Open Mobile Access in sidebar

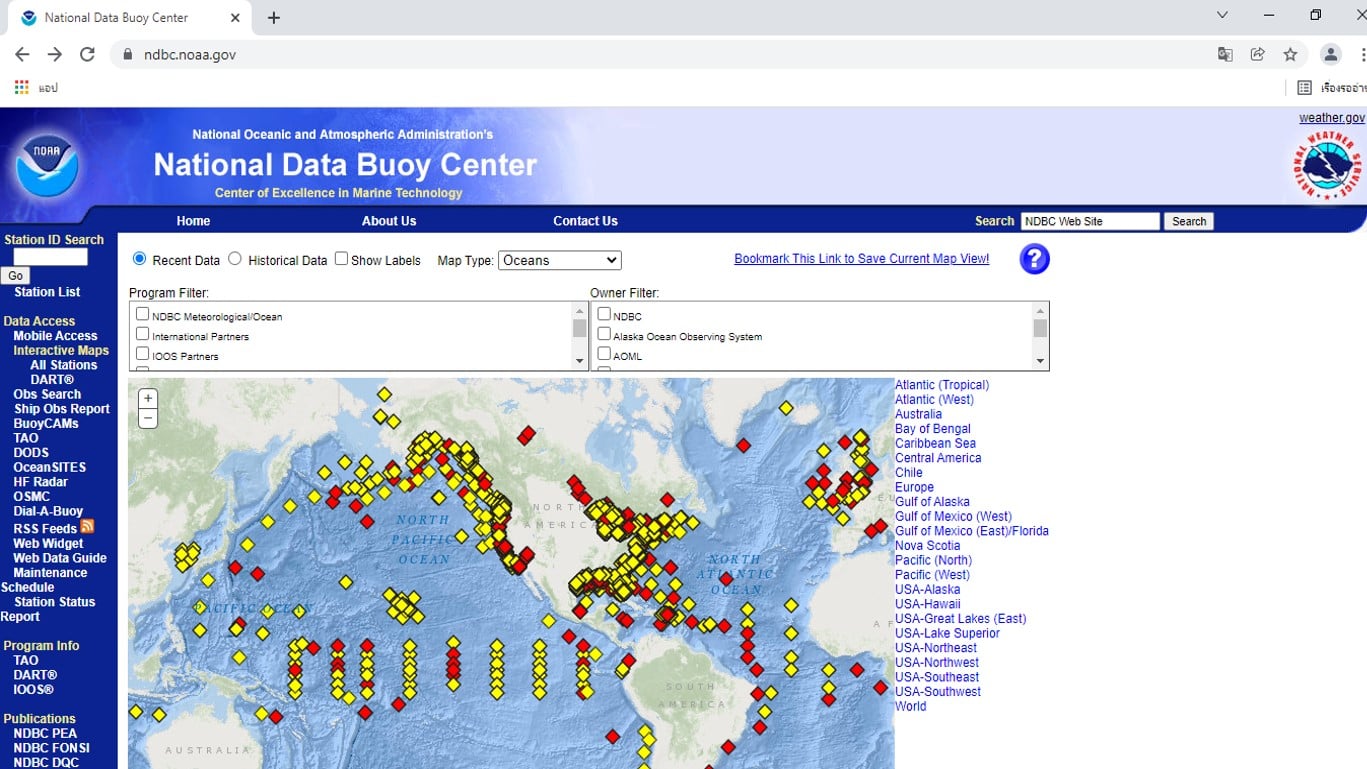tap(55, 336)
